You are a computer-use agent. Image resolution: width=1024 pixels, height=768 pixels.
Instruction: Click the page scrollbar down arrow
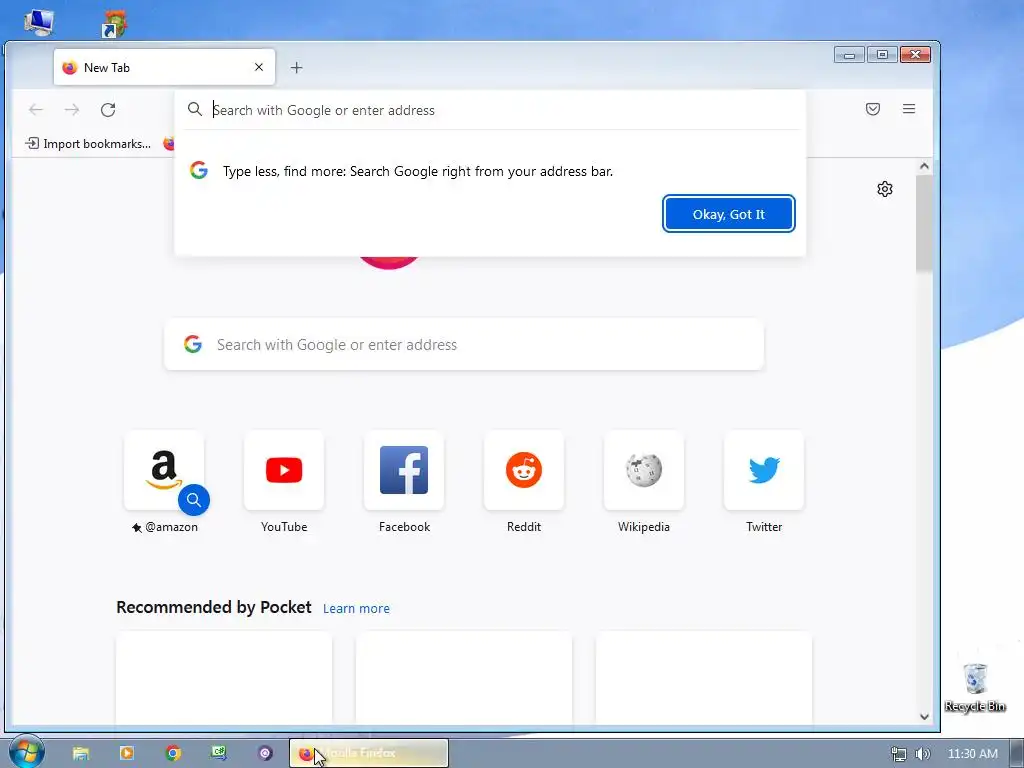[924, 716]
